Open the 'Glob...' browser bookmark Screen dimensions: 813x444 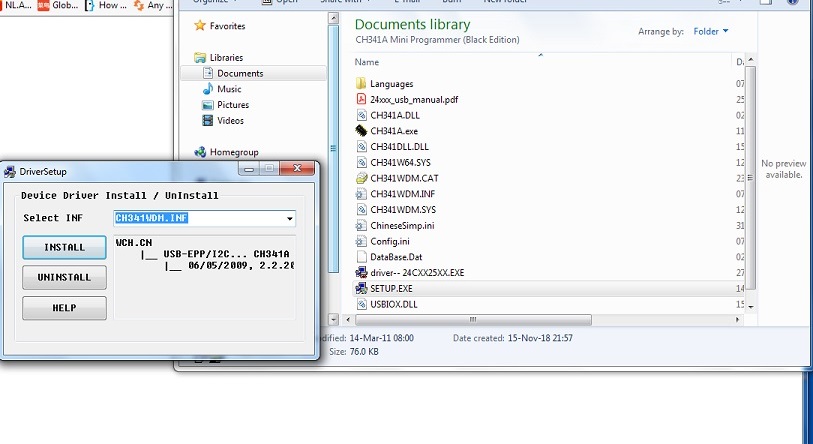pos(59,5)
